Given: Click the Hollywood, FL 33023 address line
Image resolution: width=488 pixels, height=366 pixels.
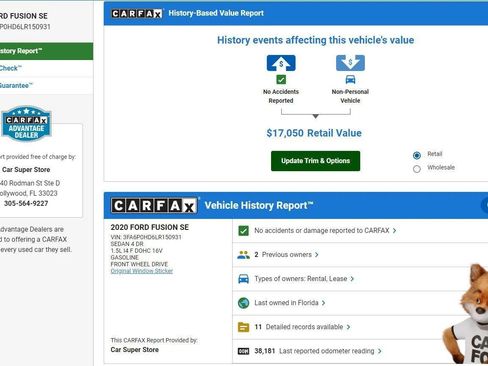Looking at the screenshot, I should tap(29, 193).
